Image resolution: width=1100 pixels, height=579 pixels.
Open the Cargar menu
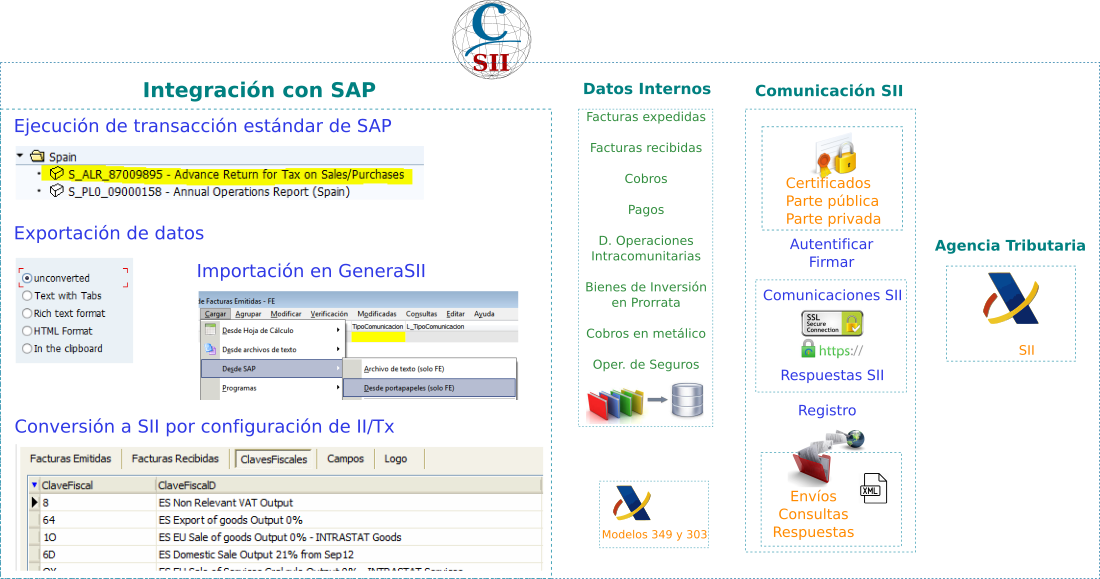[x=215, y=314]
